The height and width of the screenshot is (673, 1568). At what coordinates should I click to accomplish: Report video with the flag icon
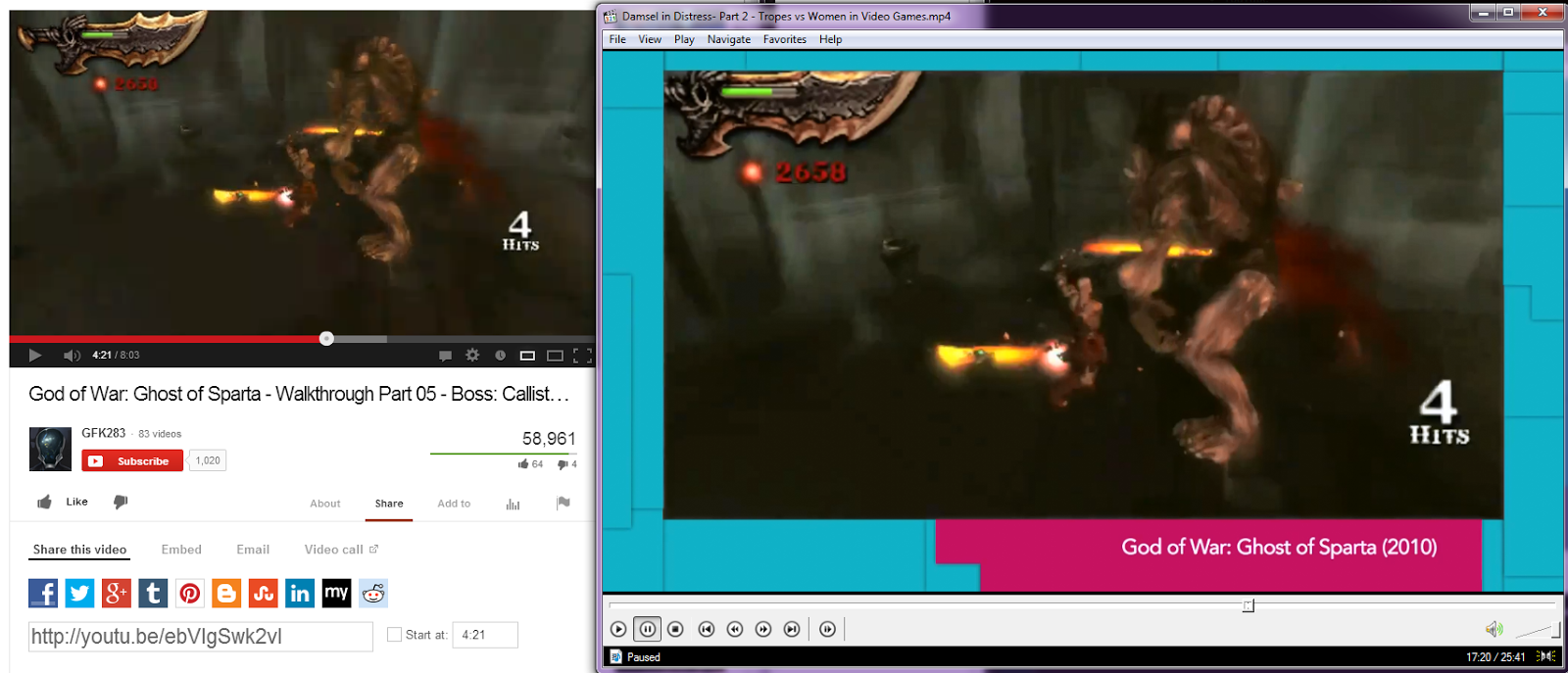(563, 503)
